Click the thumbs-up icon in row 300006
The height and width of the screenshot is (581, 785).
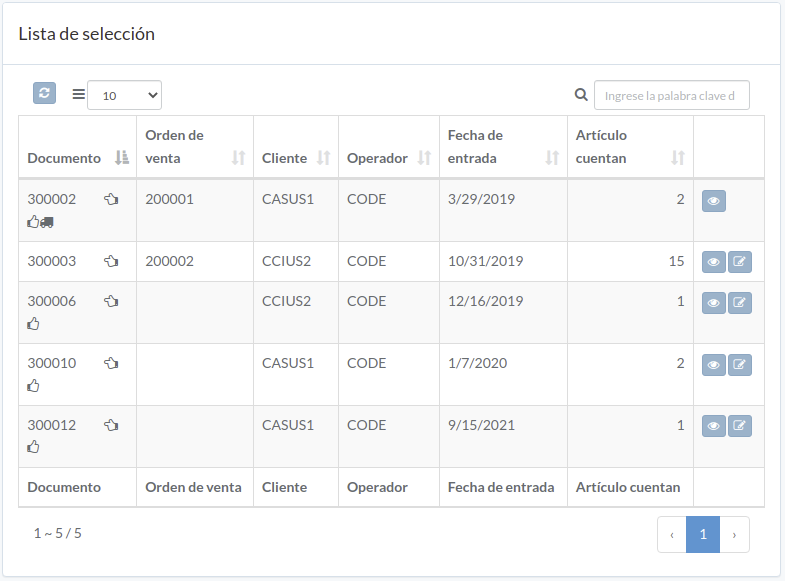[x=33, y=324]
